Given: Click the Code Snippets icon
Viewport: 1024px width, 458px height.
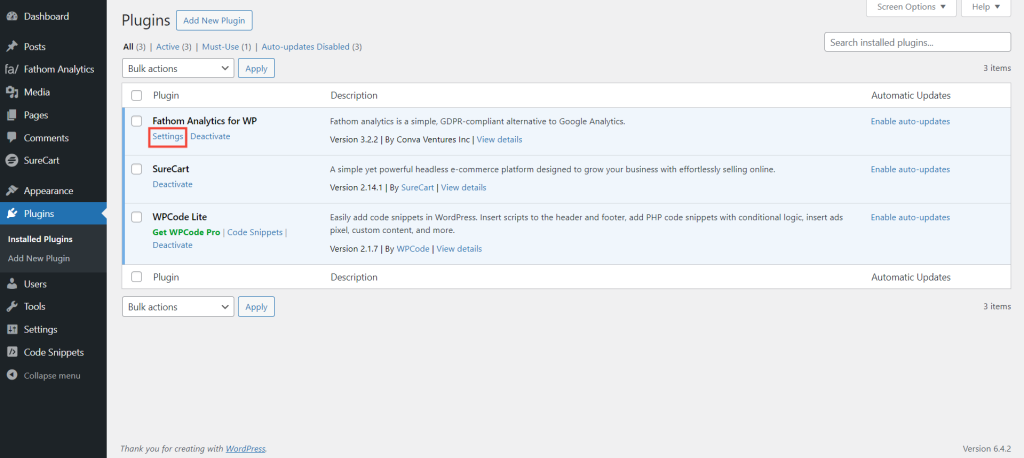Looking at the screenshot, I should pos(11,352).
